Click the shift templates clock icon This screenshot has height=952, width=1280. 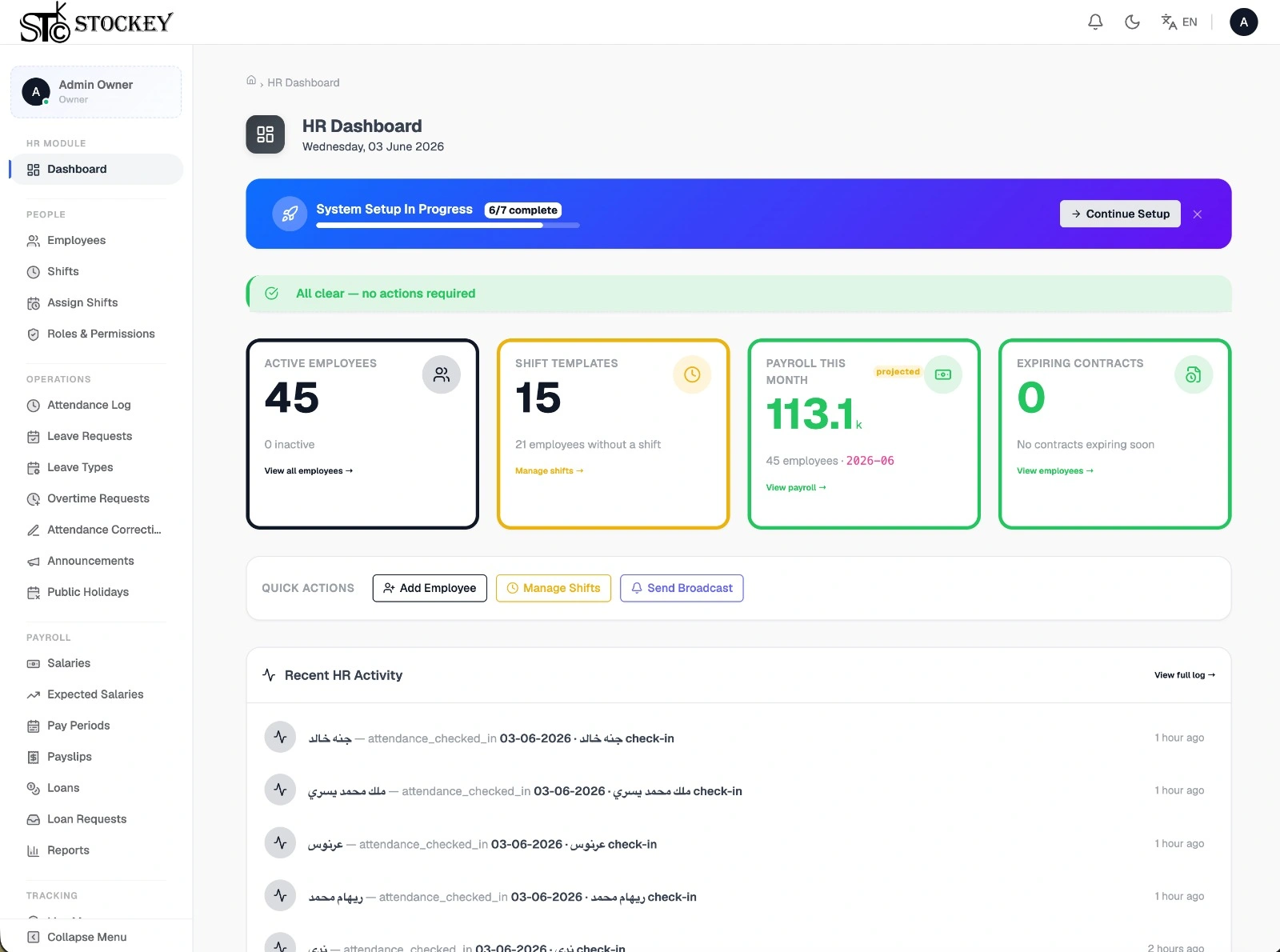[692, 374]
